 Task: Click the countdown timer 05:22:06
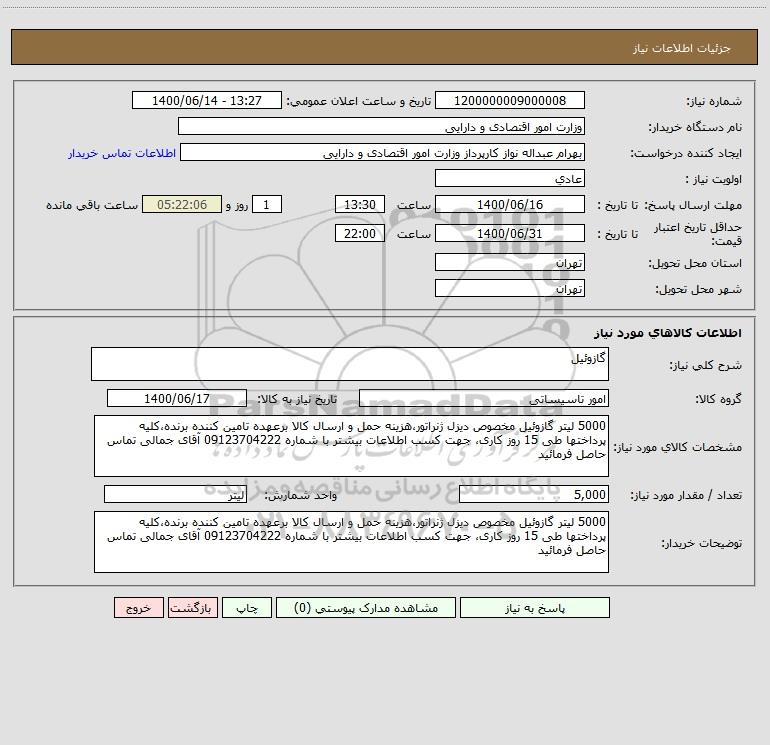tap(182, 204)
